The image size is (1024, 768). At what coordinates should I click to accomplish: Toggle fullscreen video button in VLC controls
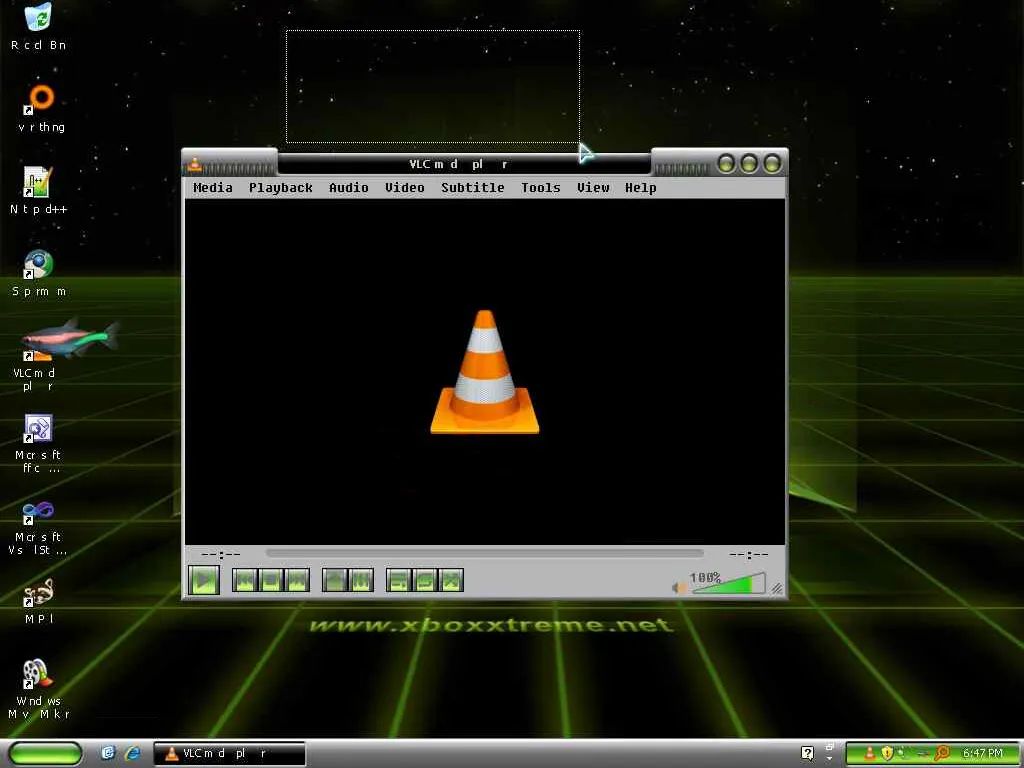(335, 580)
